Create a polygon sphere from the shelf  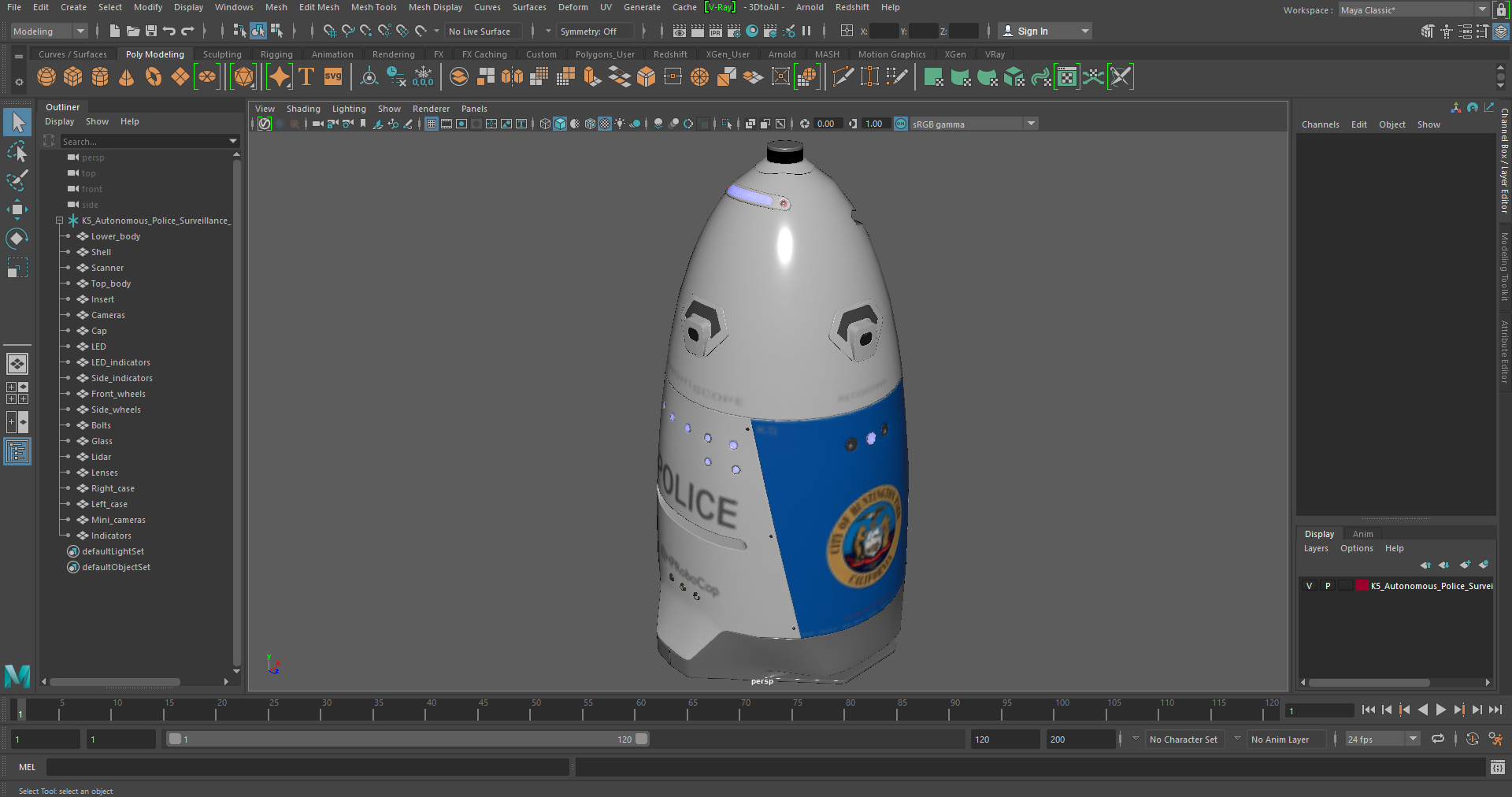point(46,76)
